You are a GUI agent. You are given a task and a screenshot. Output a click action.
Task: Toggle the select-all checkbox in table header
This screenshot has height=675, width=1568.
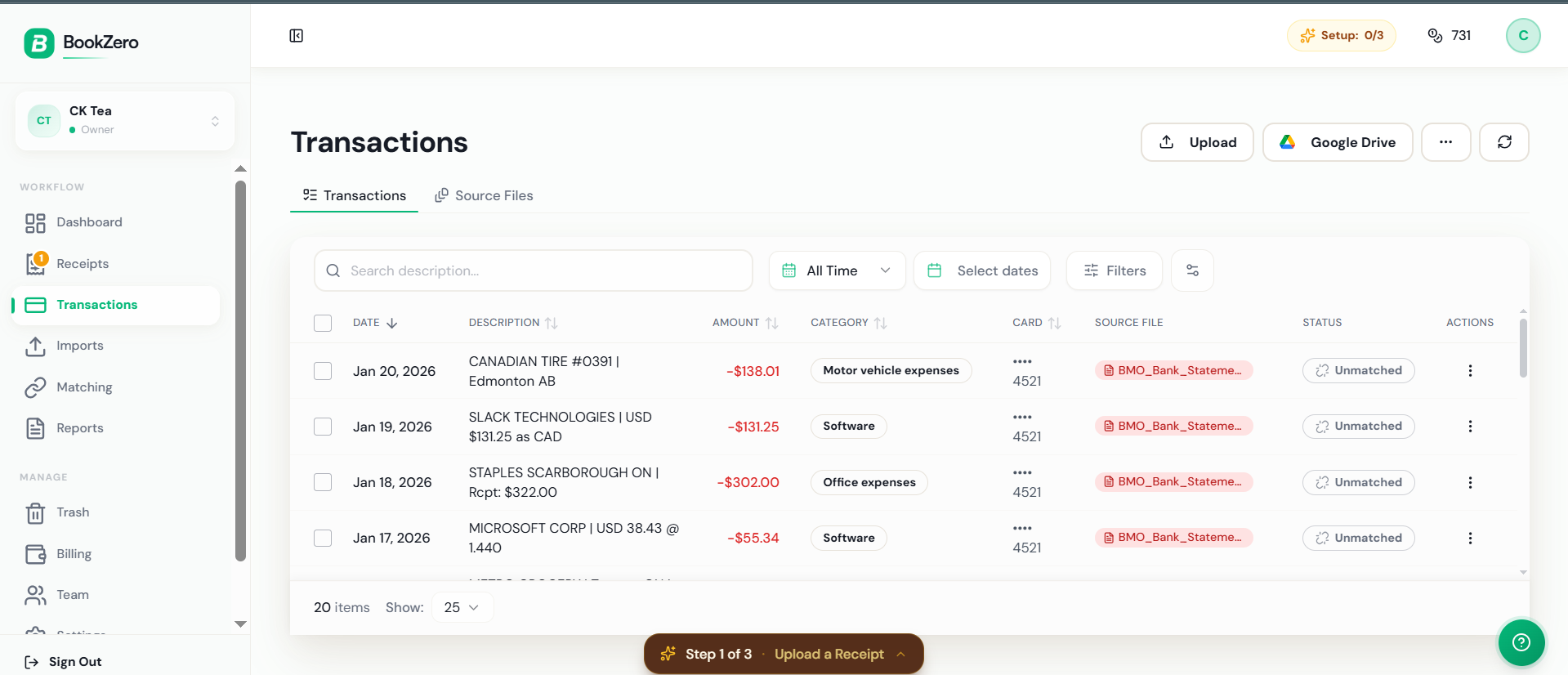[x=323, y=323]
